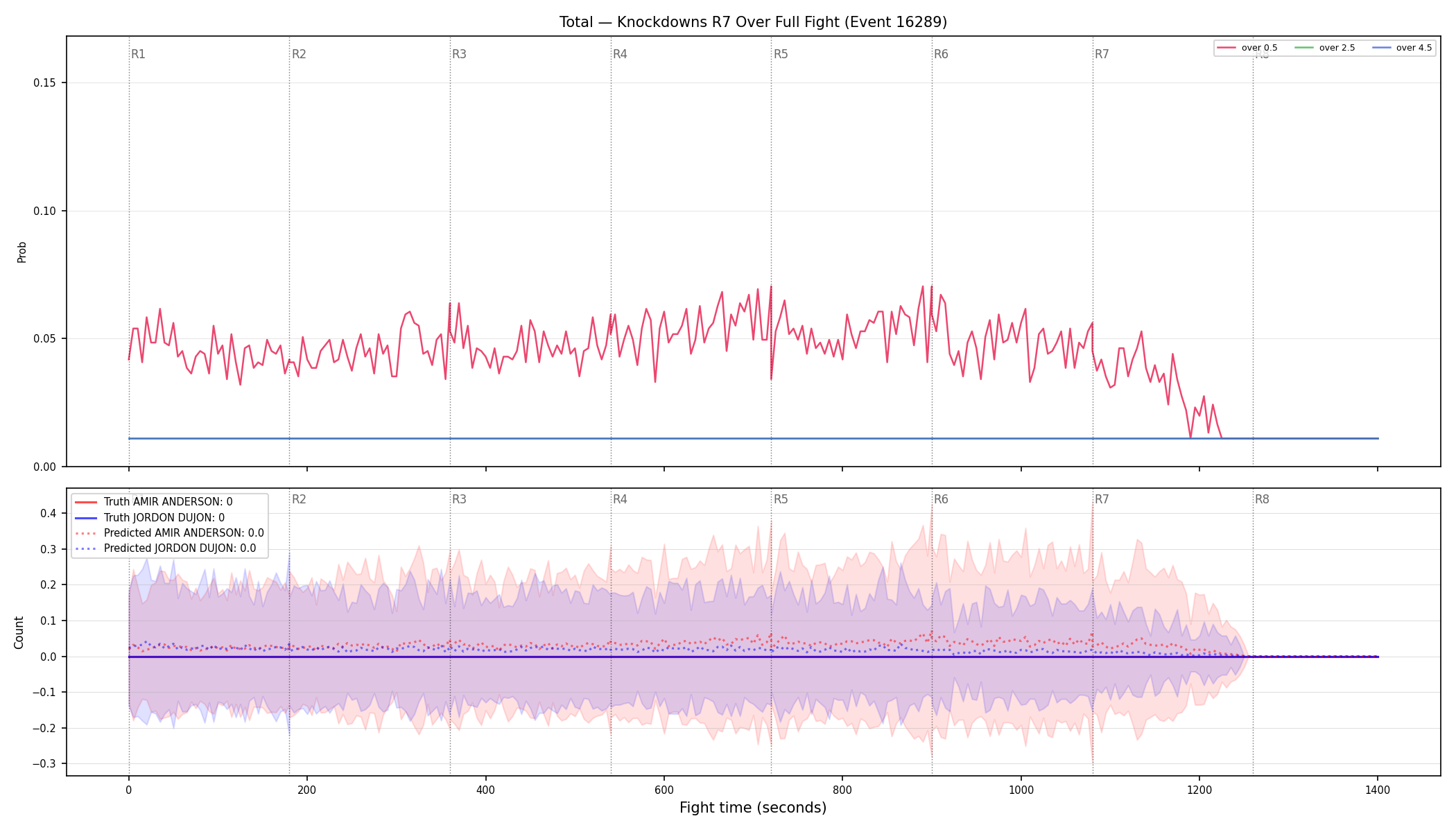Screen dimensions: 1456x832
Task: Select the 'over 0.5' legend label
Action: tap(1259, 48)
